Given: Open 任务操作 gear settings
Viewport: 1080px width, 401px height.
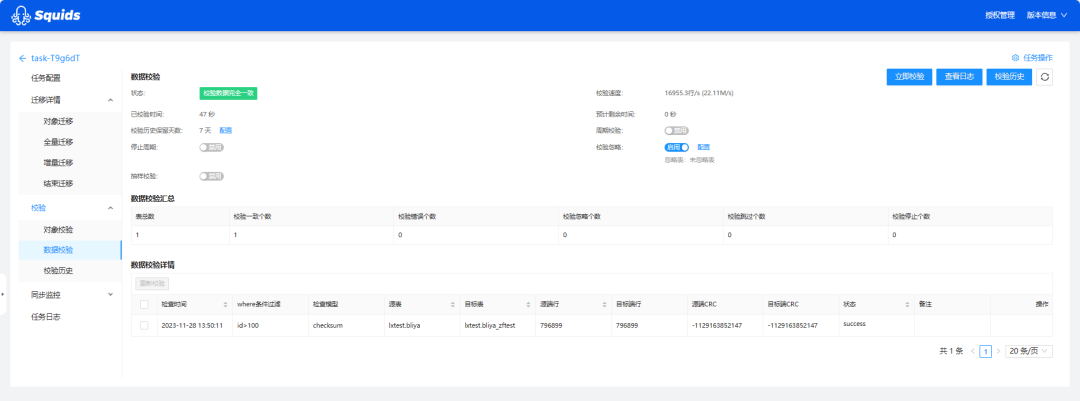Looking at the screenshot, I should point(1031,58).
